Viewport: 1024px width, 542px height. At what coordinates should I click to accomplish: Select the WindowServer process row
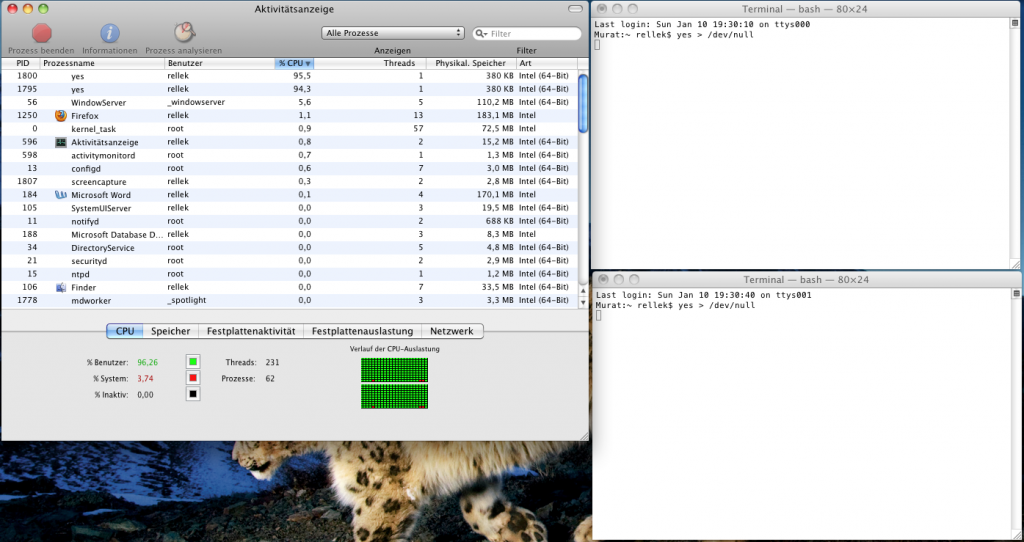pyautogui.click(x=289, y=103)
